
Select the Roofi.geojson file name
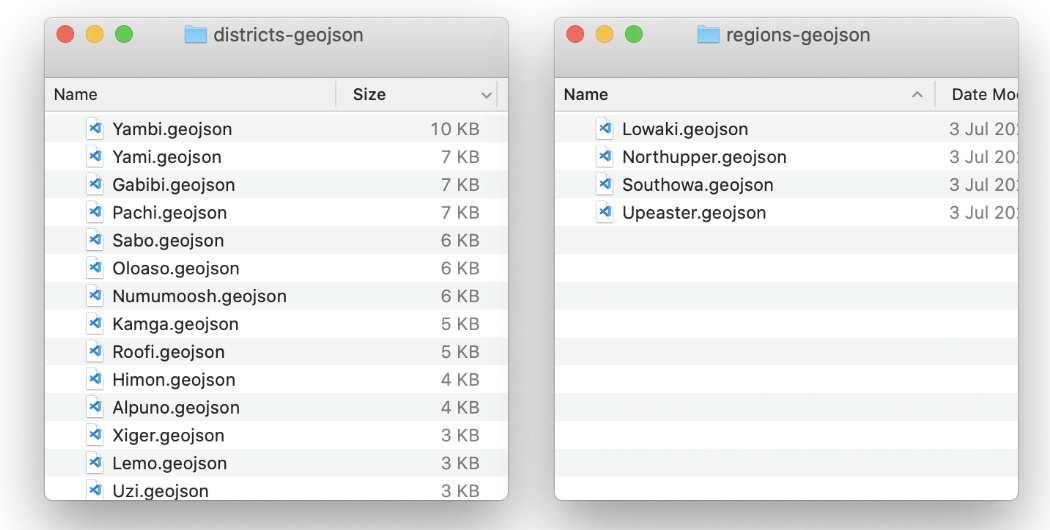(x=168, y=352)
